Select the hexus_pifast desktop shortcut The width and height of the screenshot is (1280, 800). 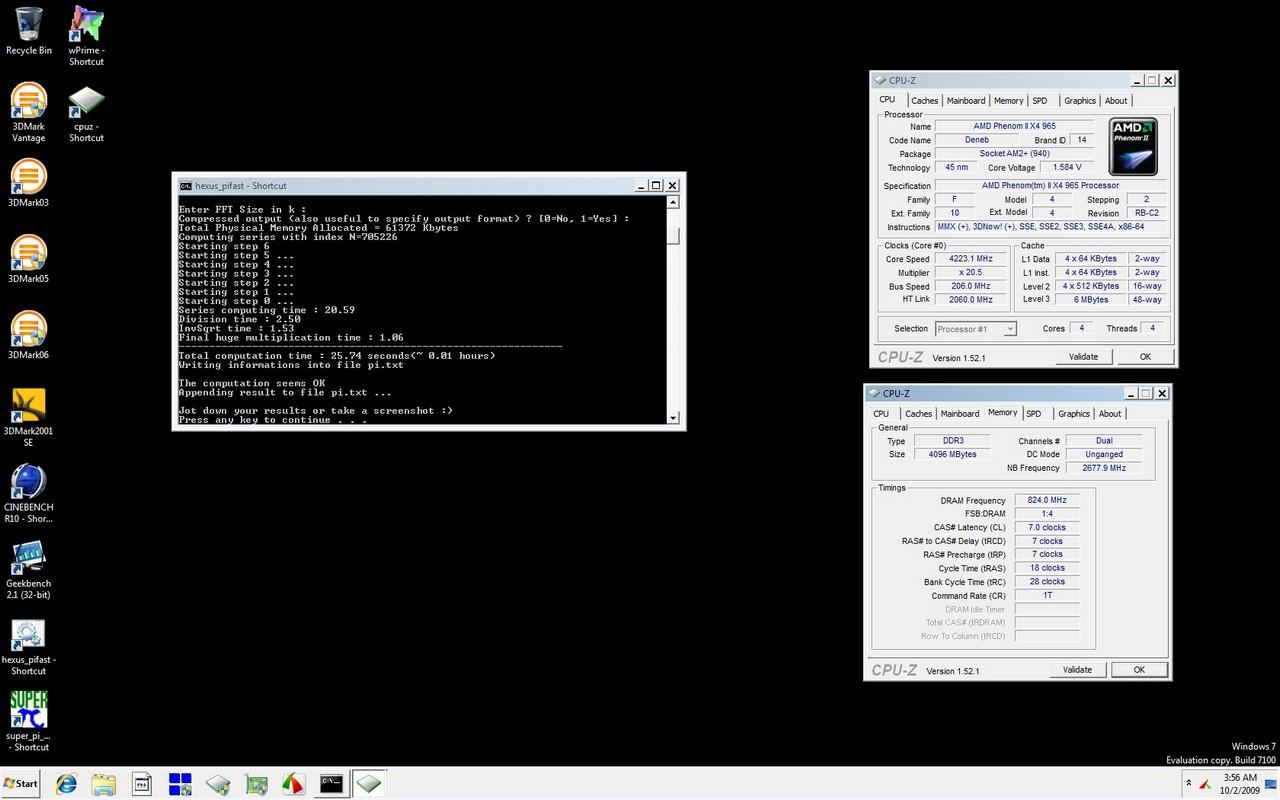[29, 647]
